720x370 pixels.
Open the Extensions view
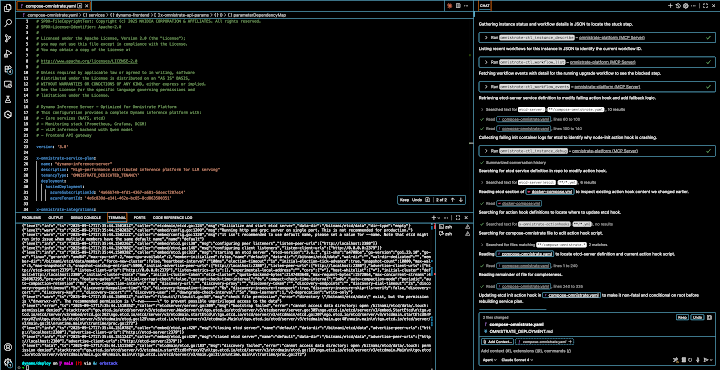click(x=7, y=69)
